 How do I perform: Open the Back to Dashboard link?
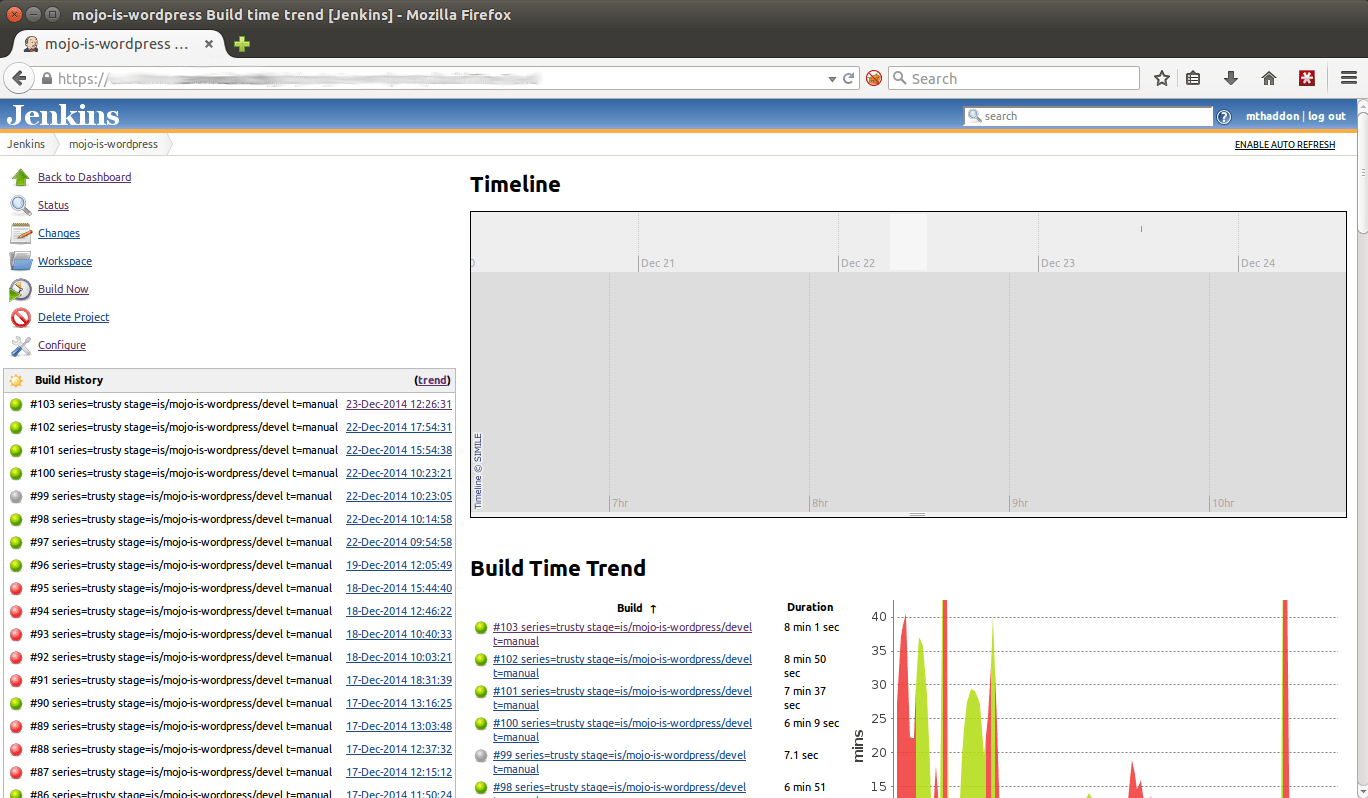84,177
